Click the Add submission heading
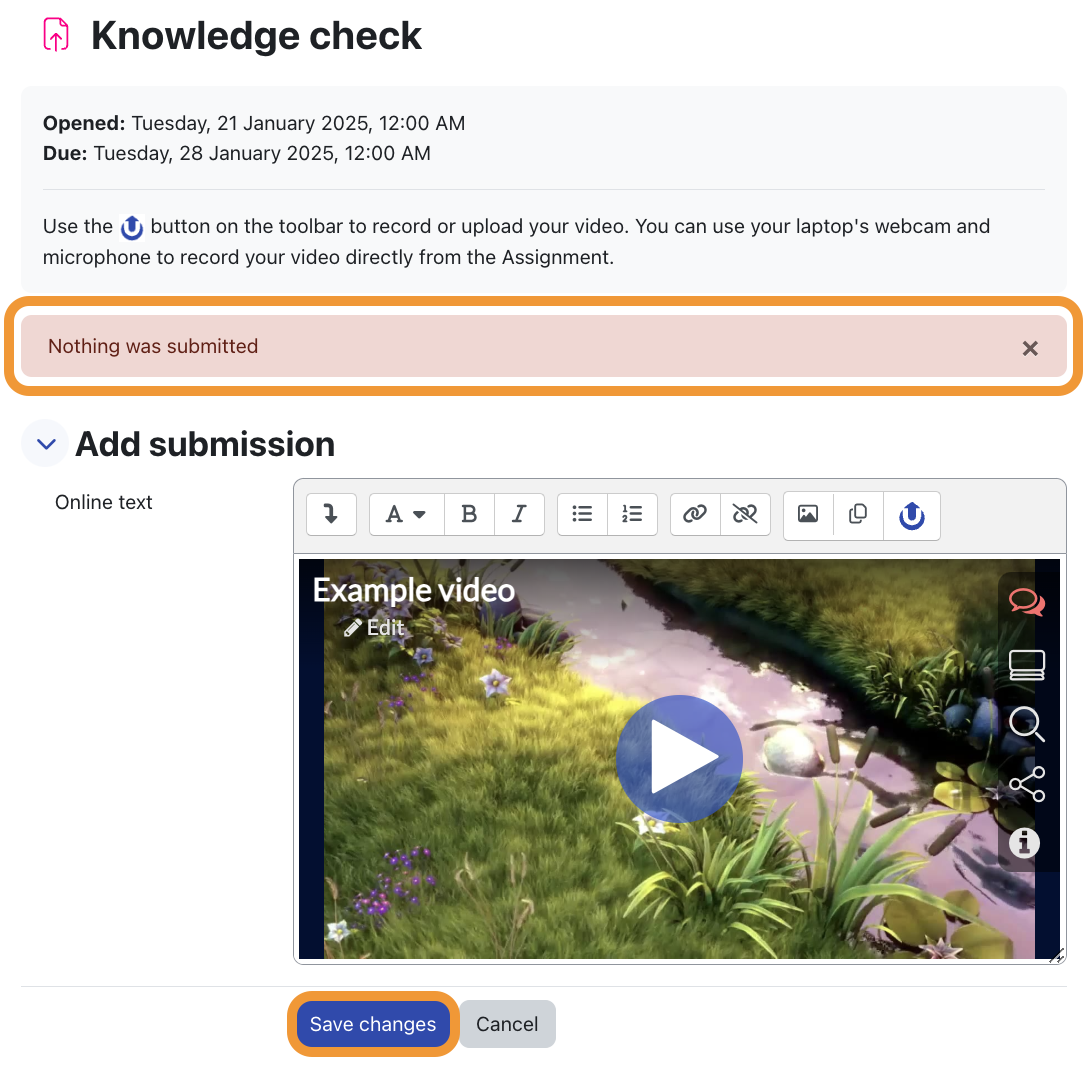Viewport: 1090px width, 1070px height. click(x=205, y=444)
